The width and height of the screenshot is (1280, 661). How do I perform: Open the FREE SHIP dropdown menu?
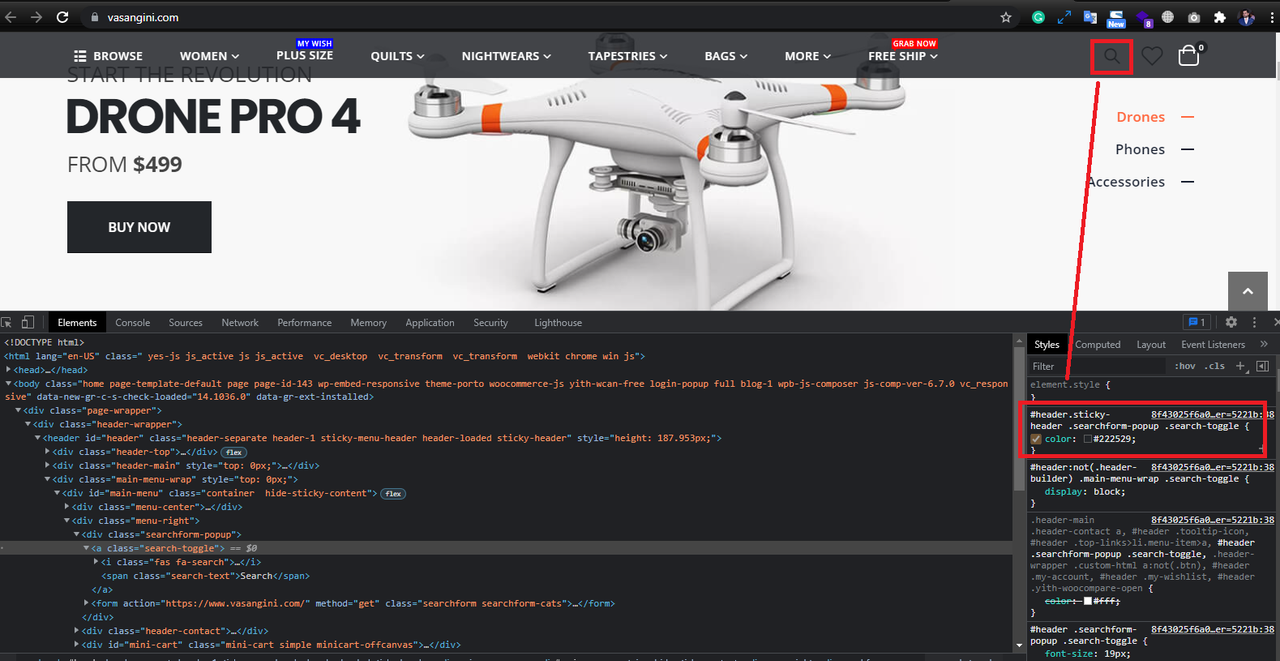903,56
